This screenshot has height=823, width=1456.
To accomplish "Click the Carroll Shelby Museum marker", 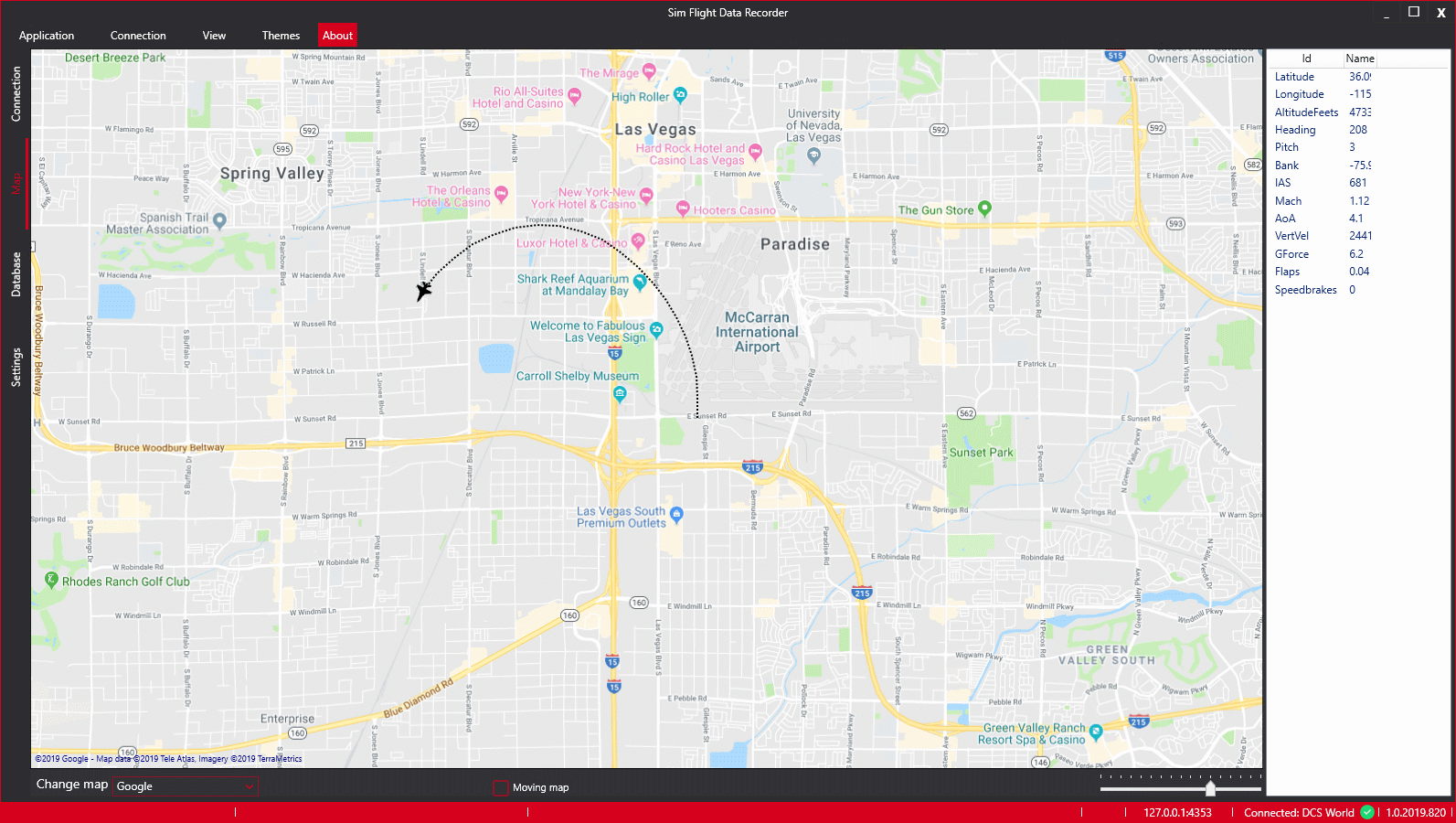I will [x=620, y=394].
